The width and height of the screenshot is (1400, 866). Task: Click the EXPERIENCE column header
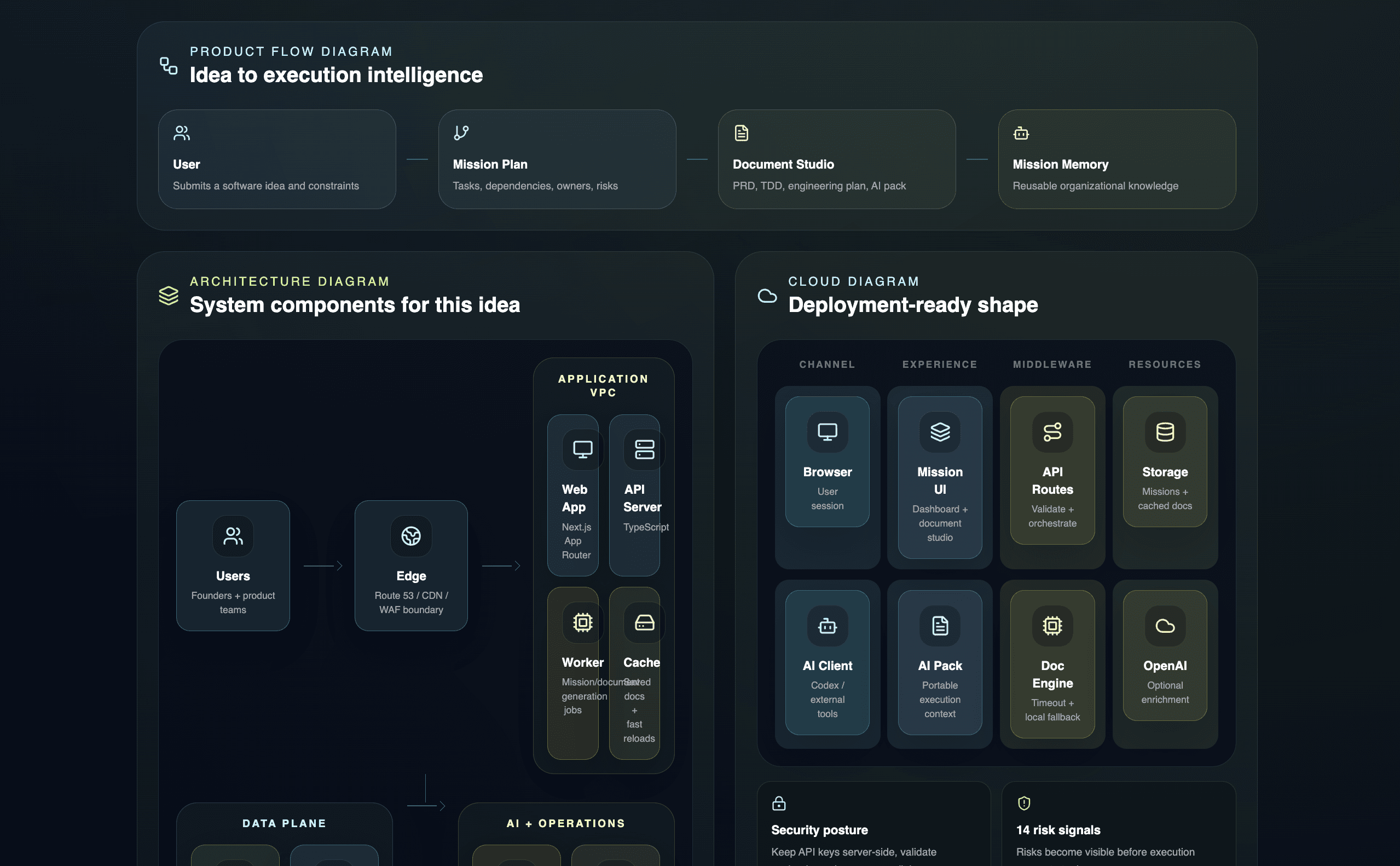pos(940,365)
